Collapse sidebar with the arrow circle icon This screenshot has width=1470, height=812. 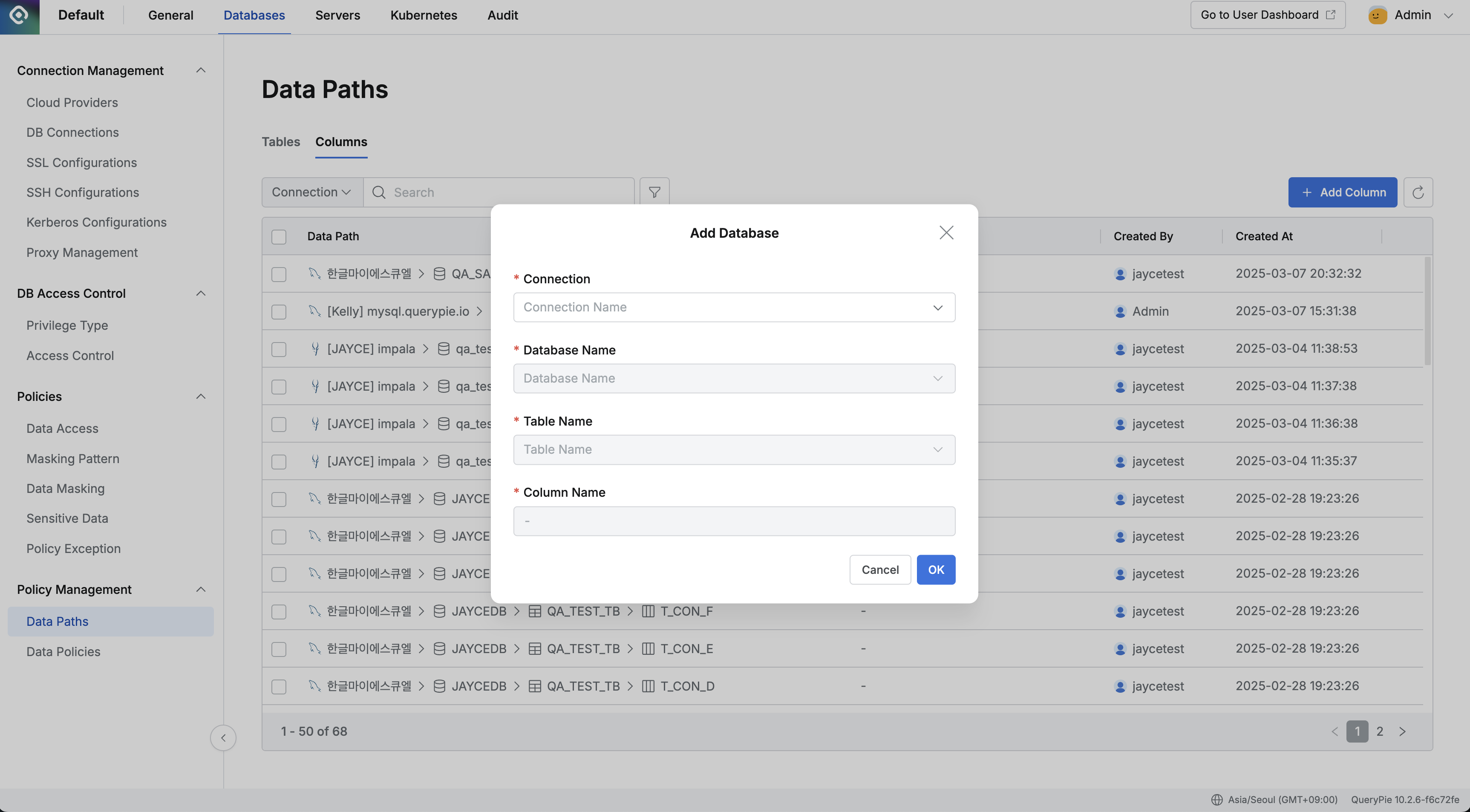tap(223, 738)
